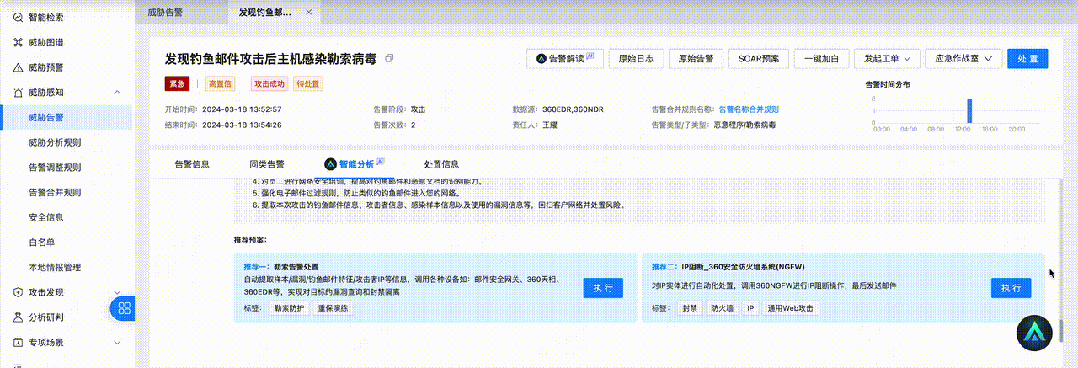1078x368 pixels.
Task: Click the 攻击成功 status tag
Action: (x=269, y=84)
